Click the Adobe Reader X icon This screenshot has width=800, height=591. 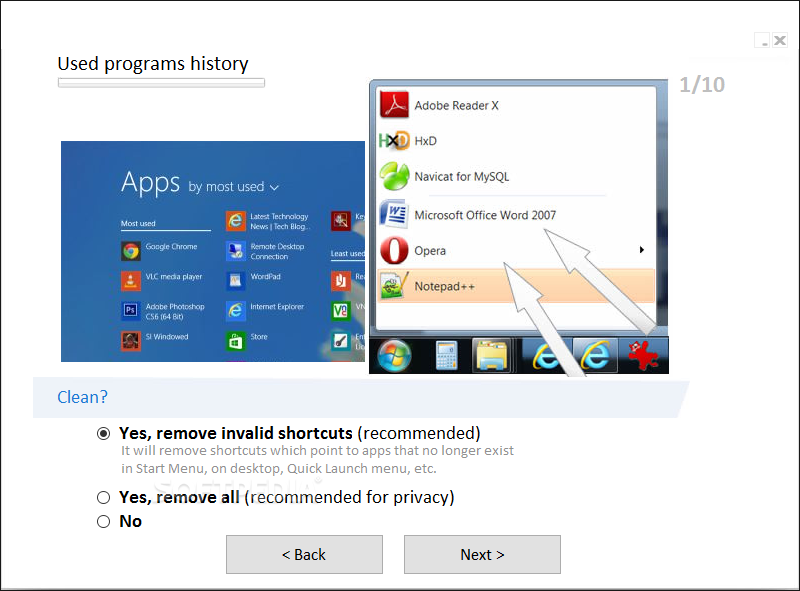394,105
